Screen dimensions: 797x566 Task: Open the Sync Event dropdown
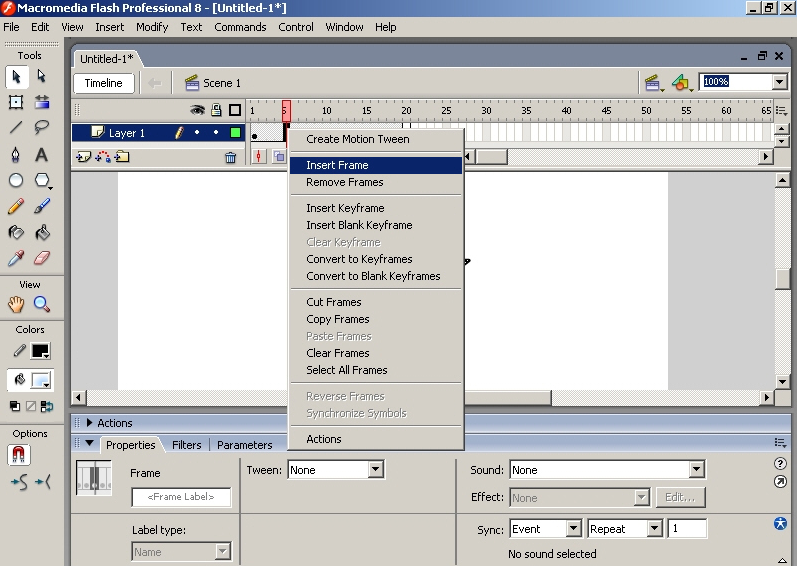573,529
